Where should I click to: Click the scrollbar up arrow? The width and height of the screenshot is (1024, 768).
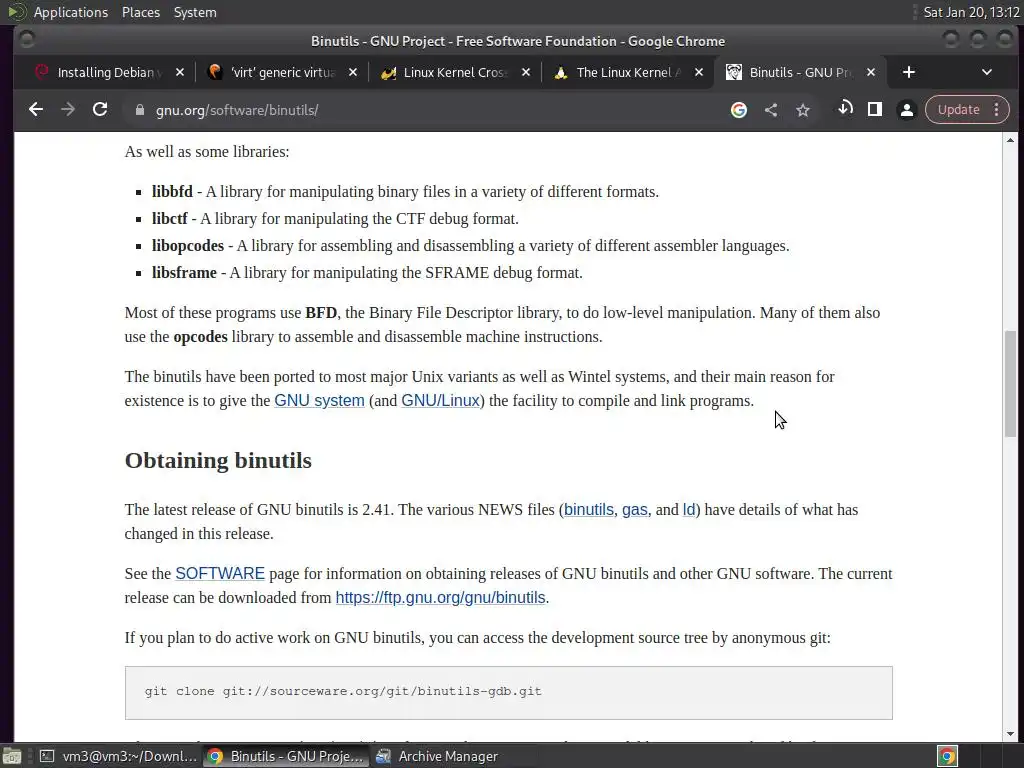(1010, 140)
